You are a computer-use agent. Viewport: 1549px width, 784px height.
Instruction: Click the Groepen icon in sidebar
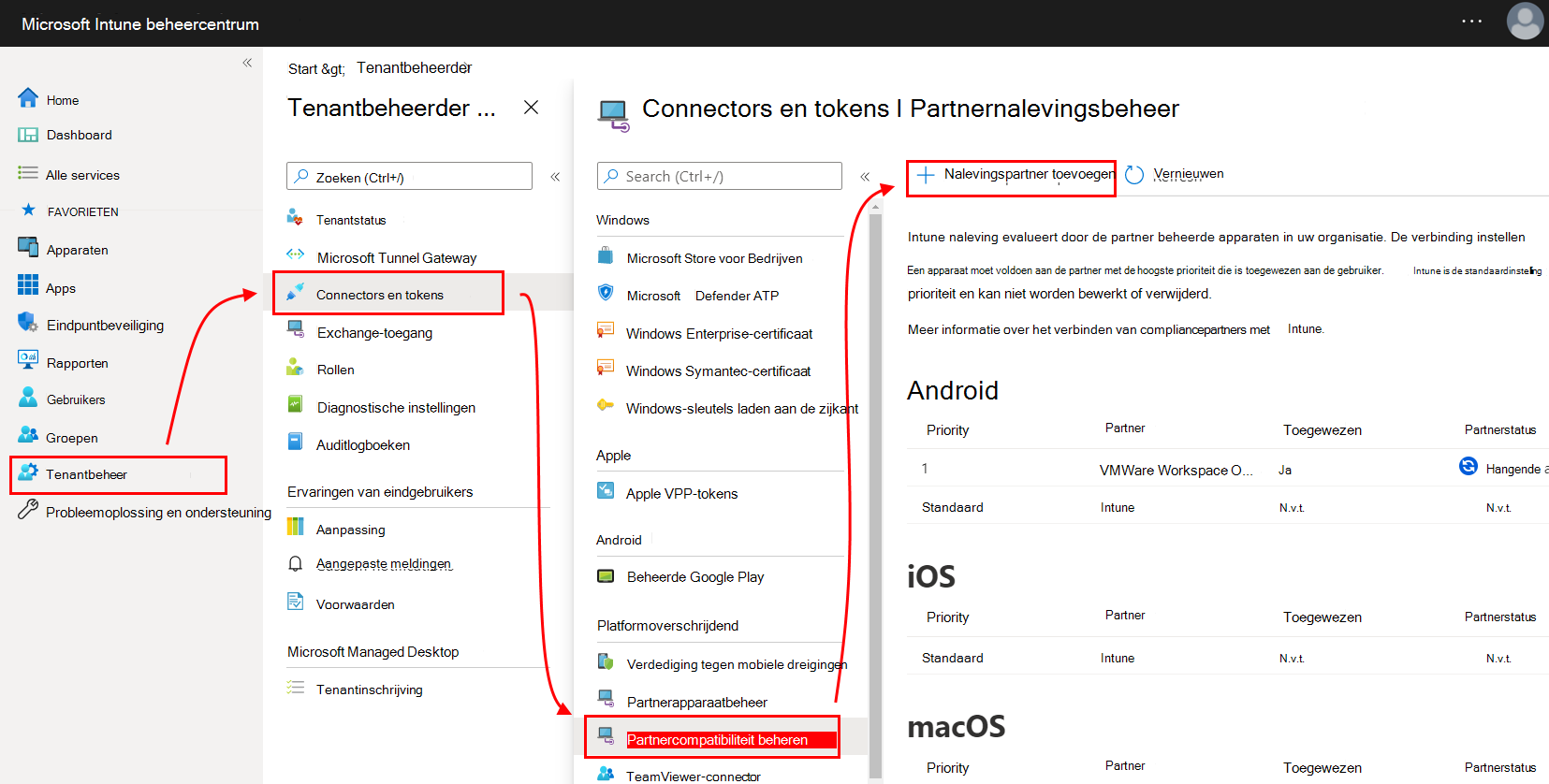[x=28, y=435]
